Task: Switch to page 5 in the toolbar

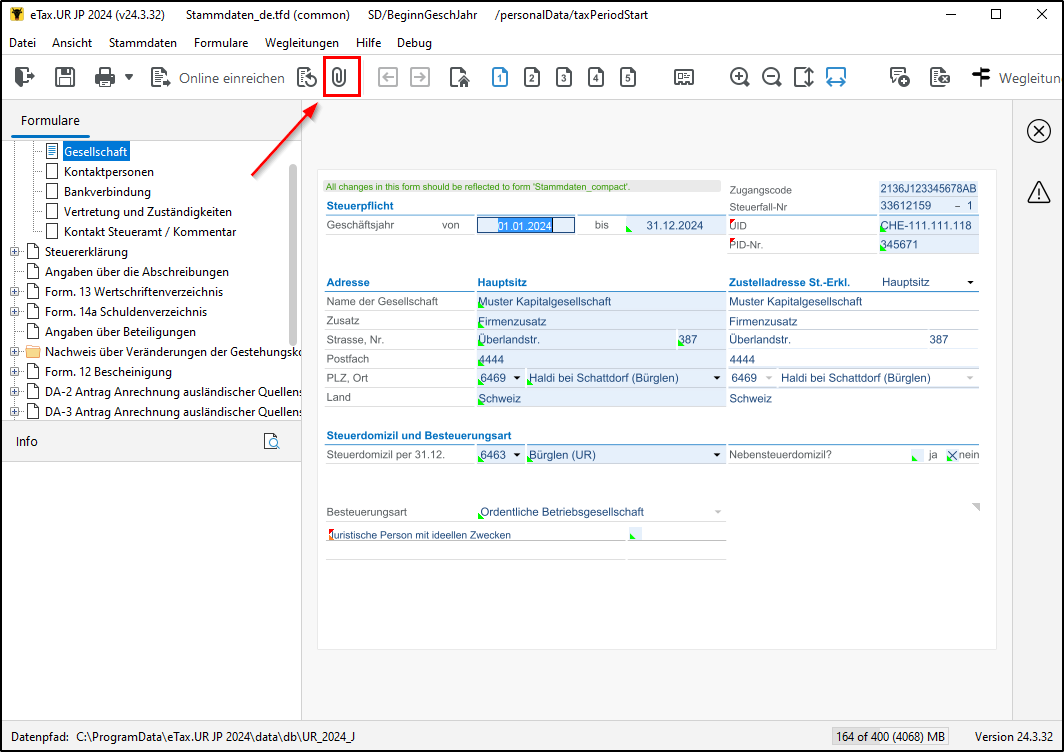Action: pyautogui.click(x=628, y=77)
